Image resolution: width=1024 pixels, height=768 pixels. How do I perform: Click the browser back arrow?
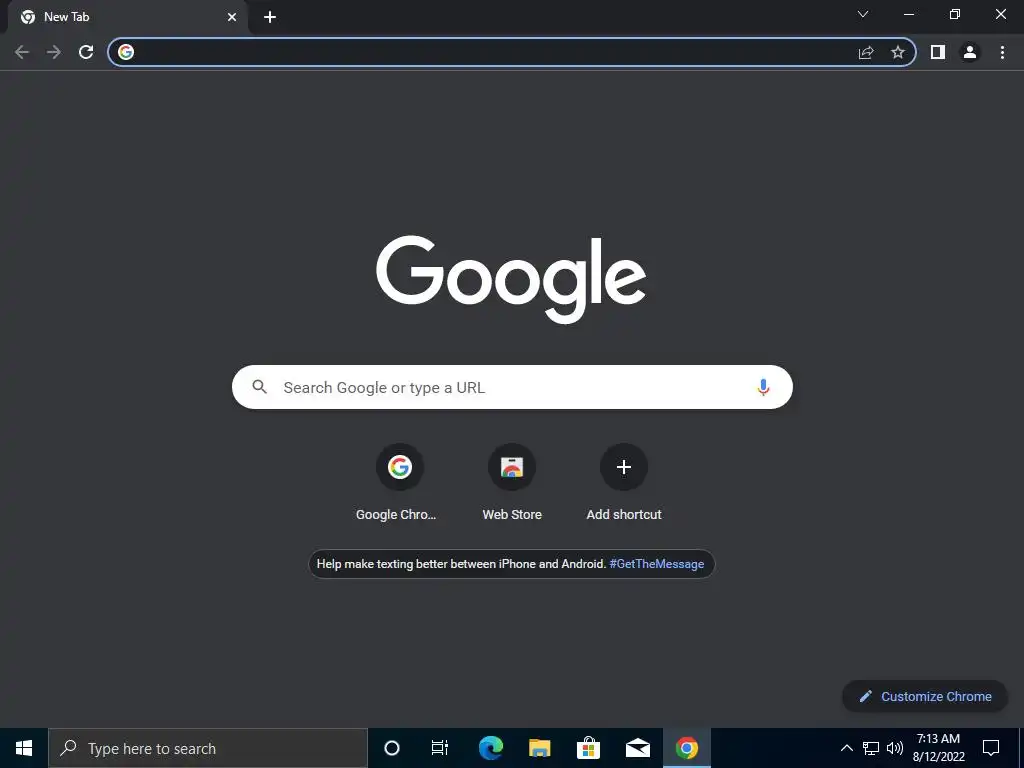22,52
